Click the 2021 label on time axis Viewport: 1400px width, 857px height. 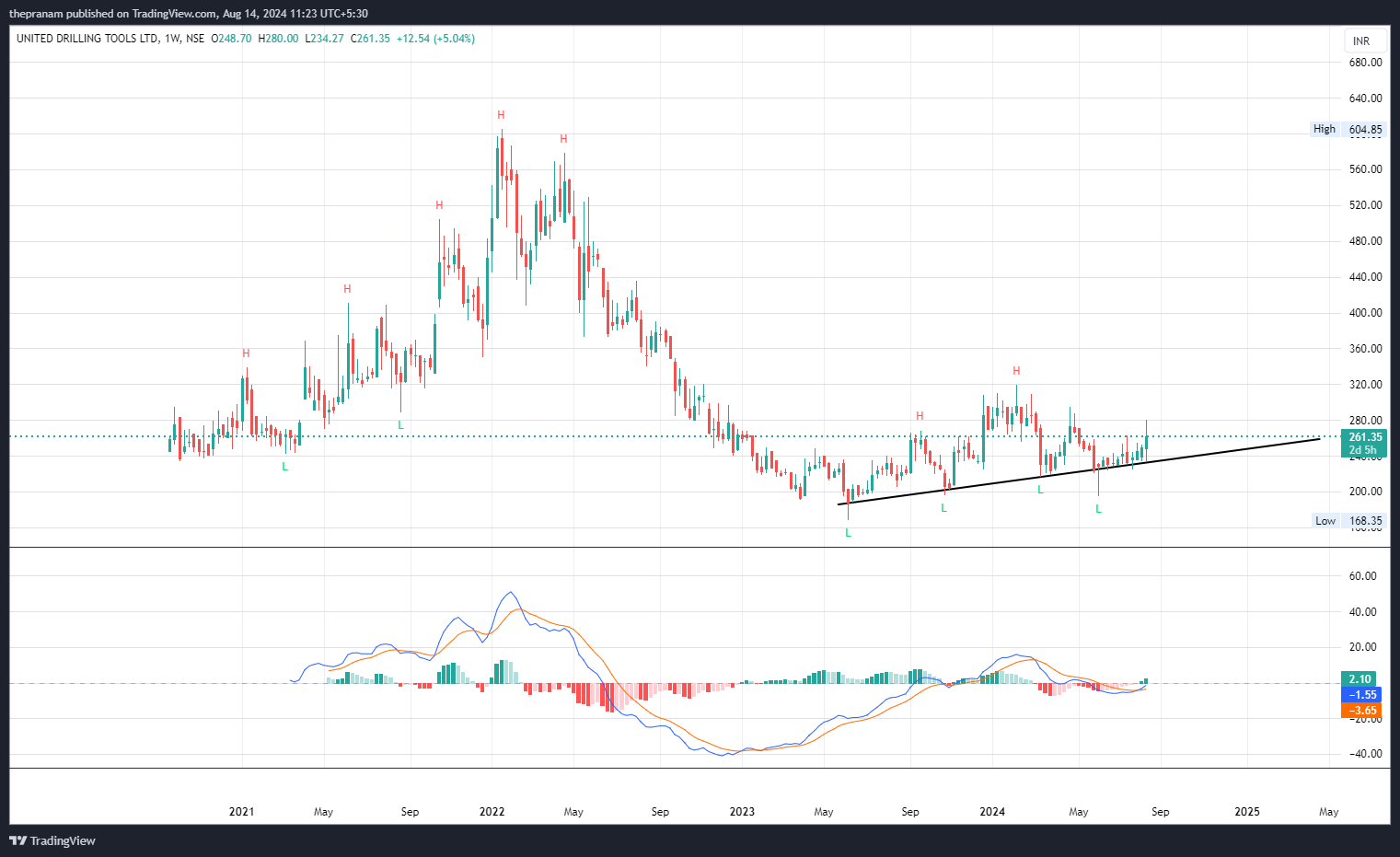point(241,812)
